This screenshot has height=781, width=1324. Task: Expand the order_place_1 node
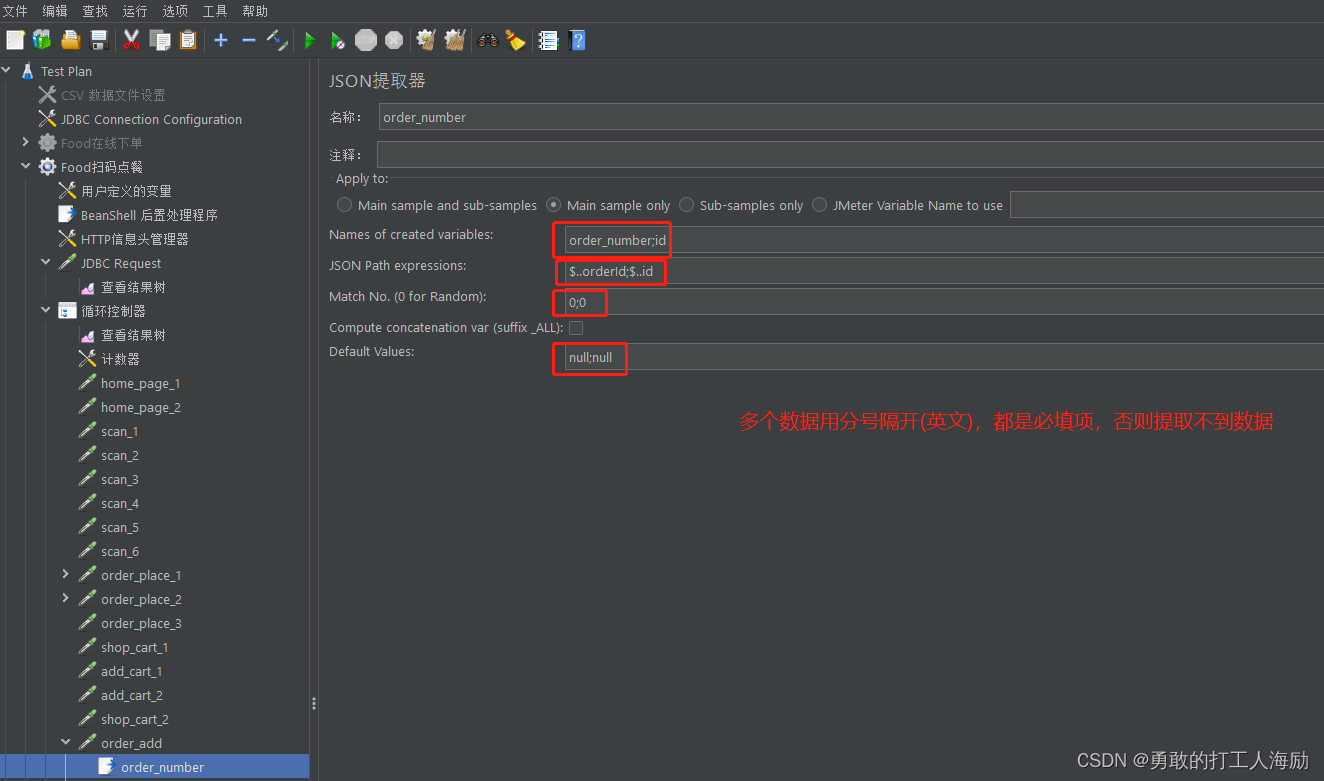(x=66, y=575)
